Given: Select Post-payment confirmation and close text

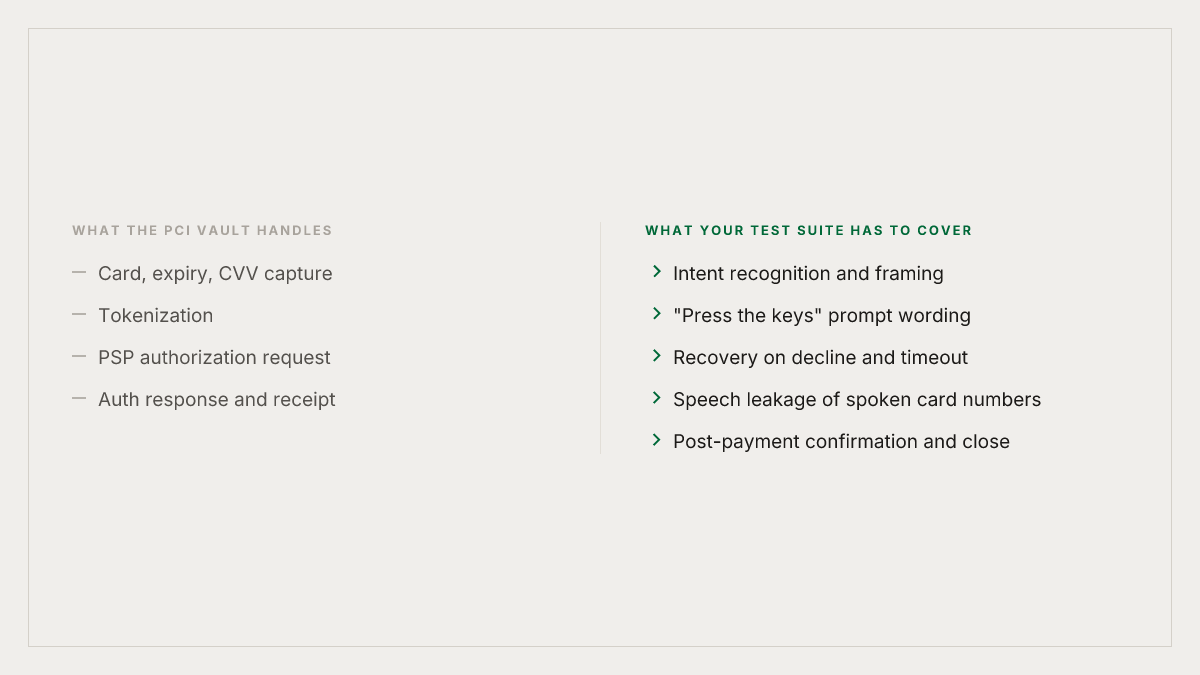Looking at the screenshot, I should click(841, 441).
